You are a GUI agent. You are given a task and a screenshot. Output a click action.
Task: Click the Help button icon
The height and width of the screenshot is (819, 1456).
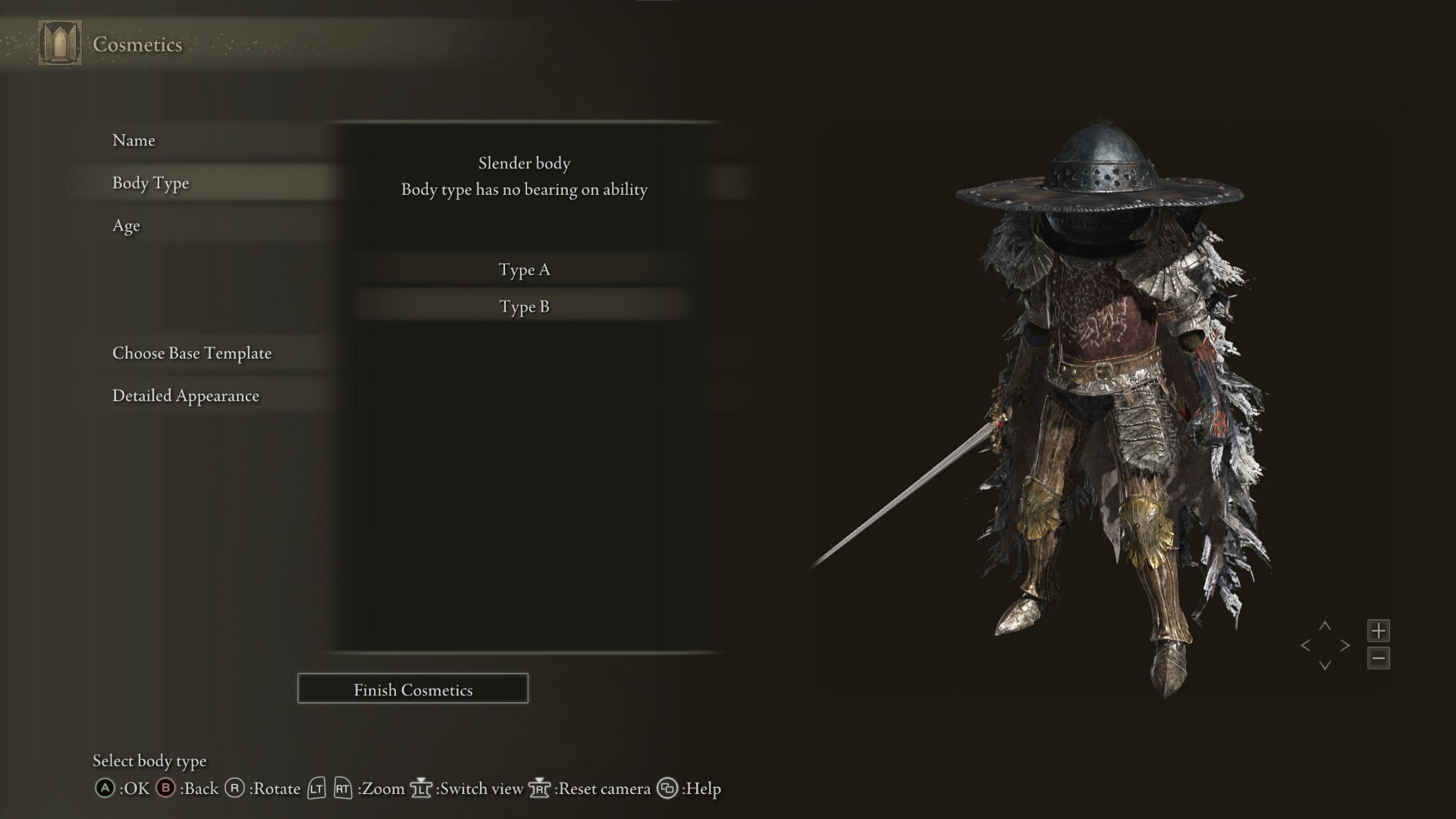coord(667,789)
